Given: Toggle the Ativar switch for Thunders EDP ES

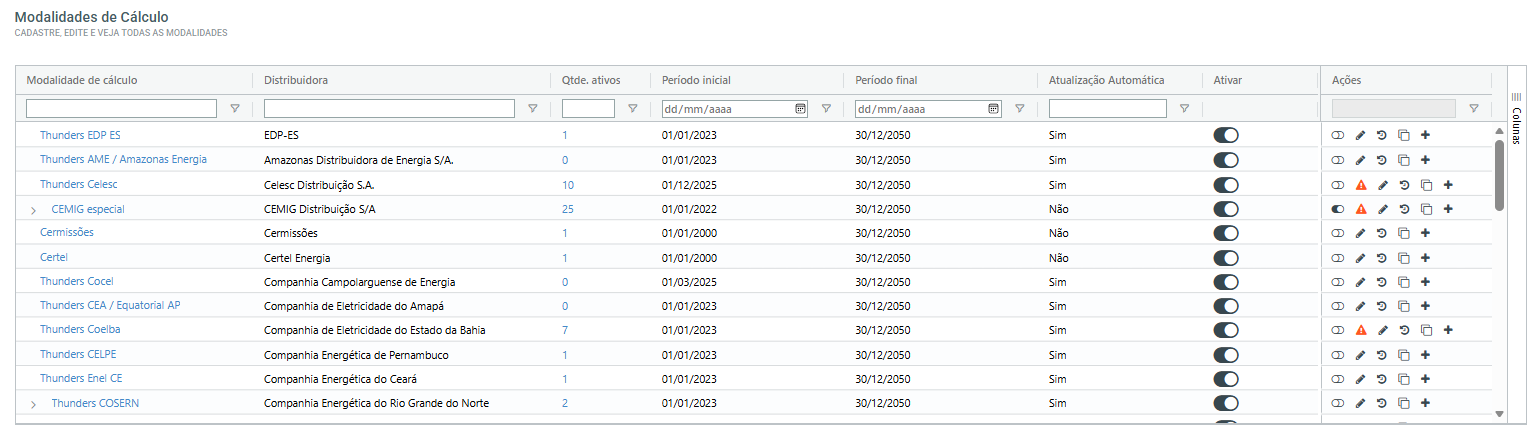Looking at the screenshot, I should 1226,135.
